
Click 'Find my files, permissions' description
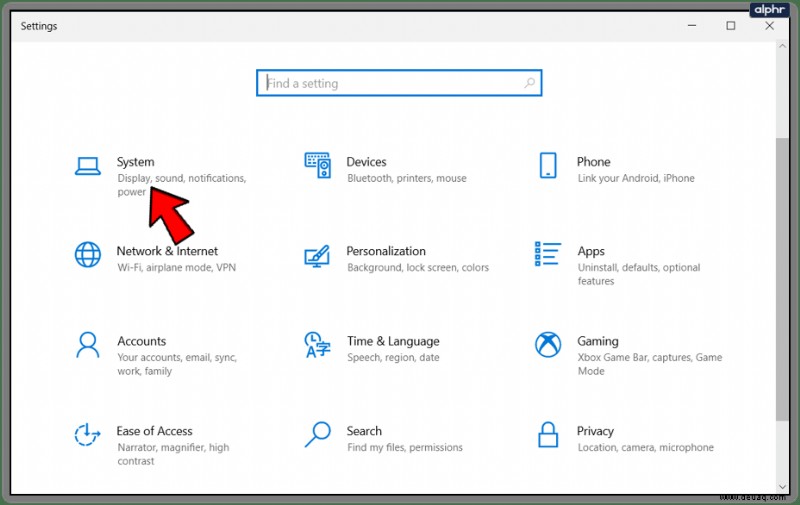pyautogui.click(x=405, y=447)
